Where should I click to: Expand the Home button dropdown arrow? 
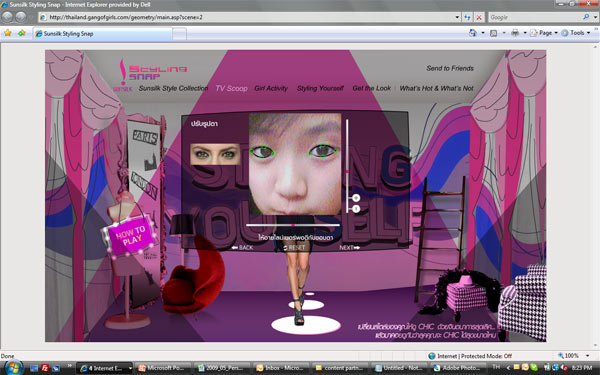click(x=483, y=33)
